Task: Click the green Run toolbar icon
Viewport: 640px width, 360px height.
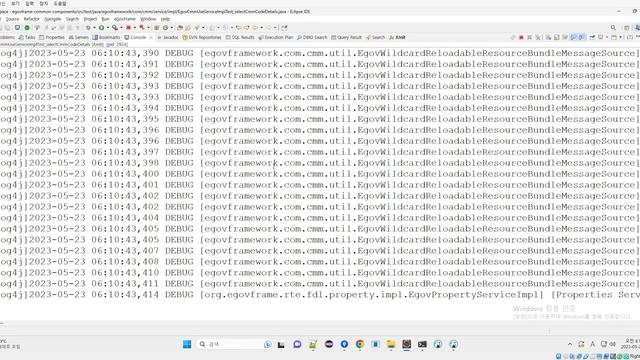Action: [x=101, y=28]
